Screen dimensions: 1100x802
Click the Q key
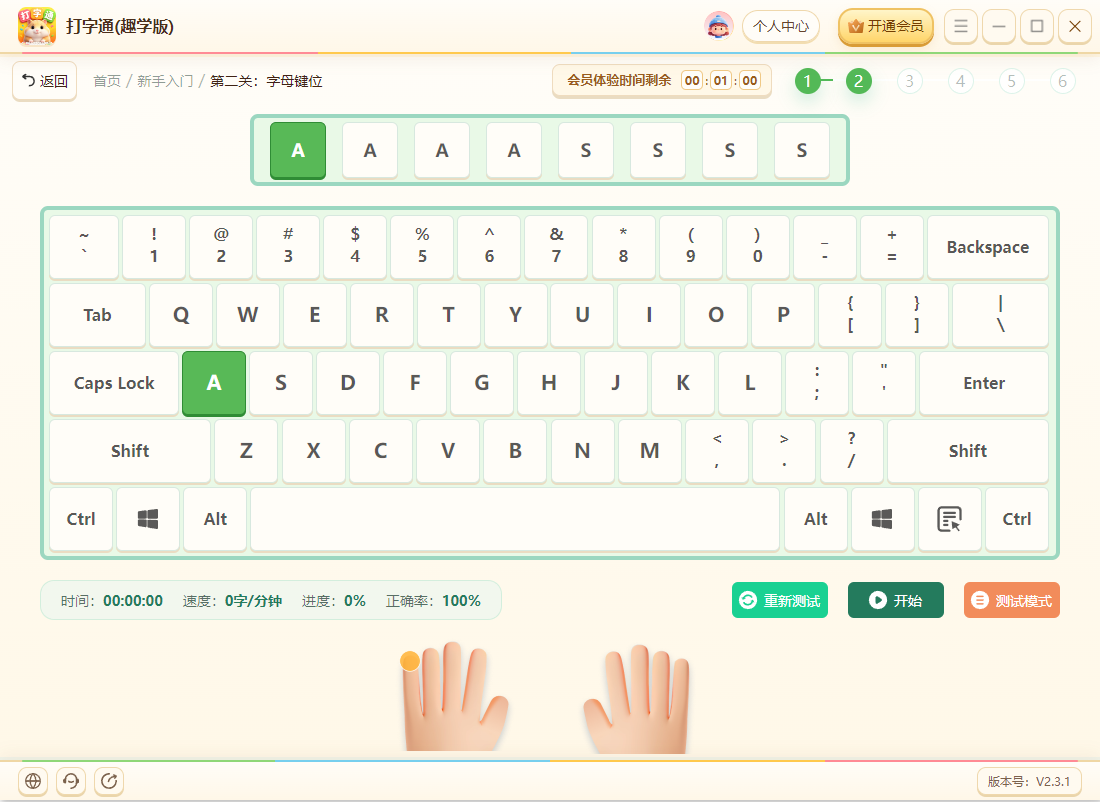pyautogui.click(x=181, y=315)
